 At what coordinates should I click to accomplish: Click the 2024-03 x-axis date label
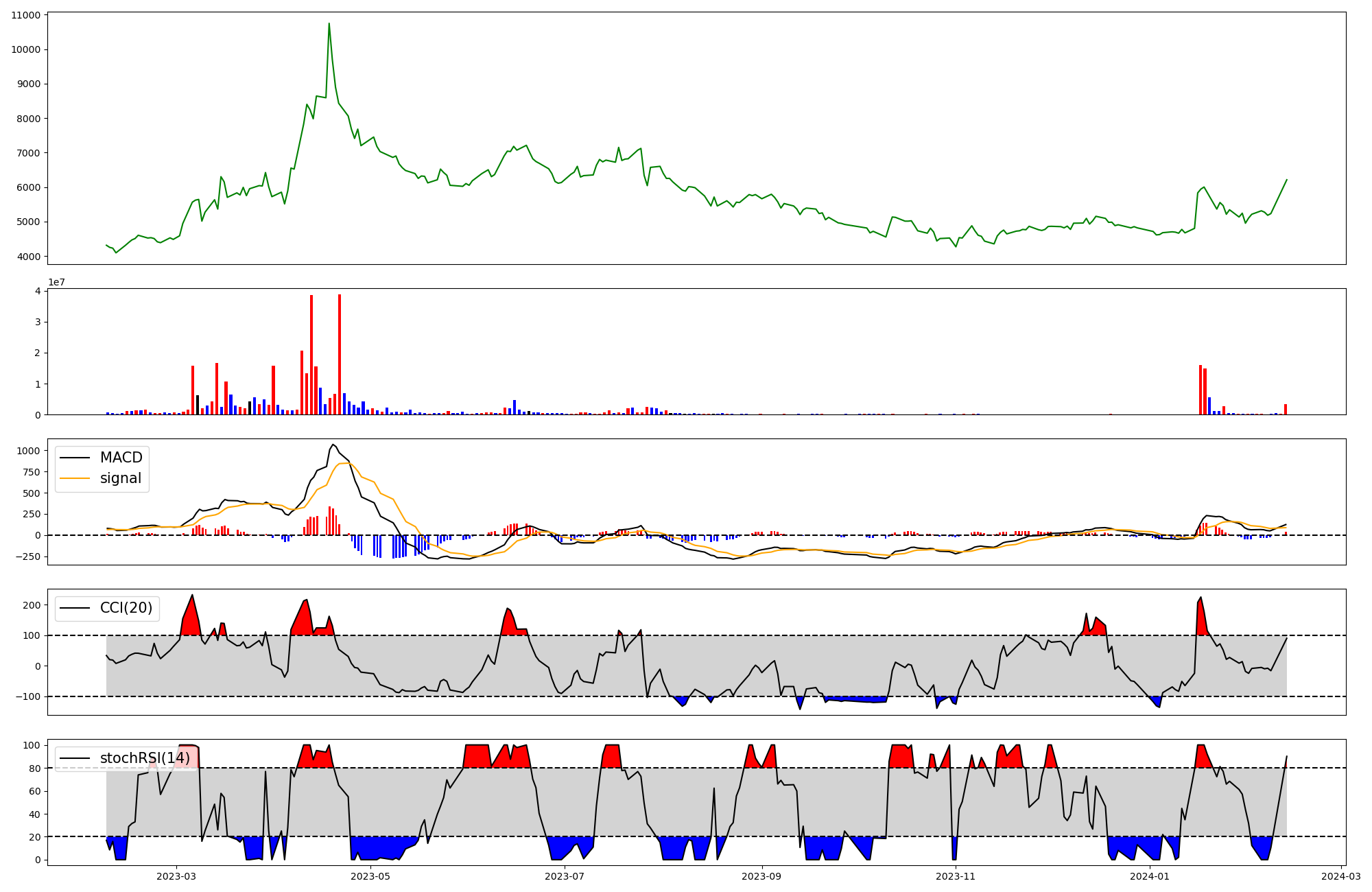point(1340,876)
